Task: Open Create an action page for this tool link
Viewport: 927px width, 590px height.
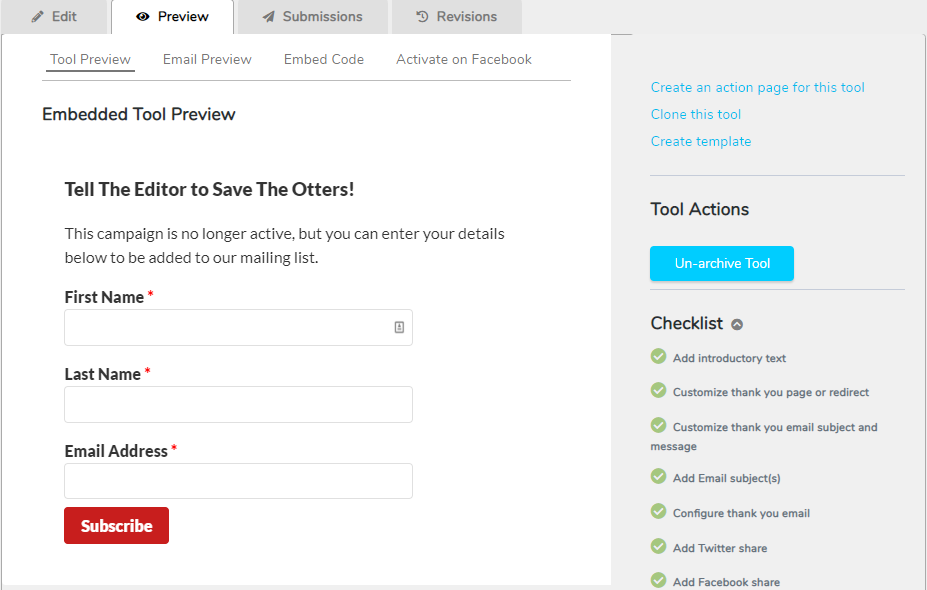Action: click(x=757, y=87)
